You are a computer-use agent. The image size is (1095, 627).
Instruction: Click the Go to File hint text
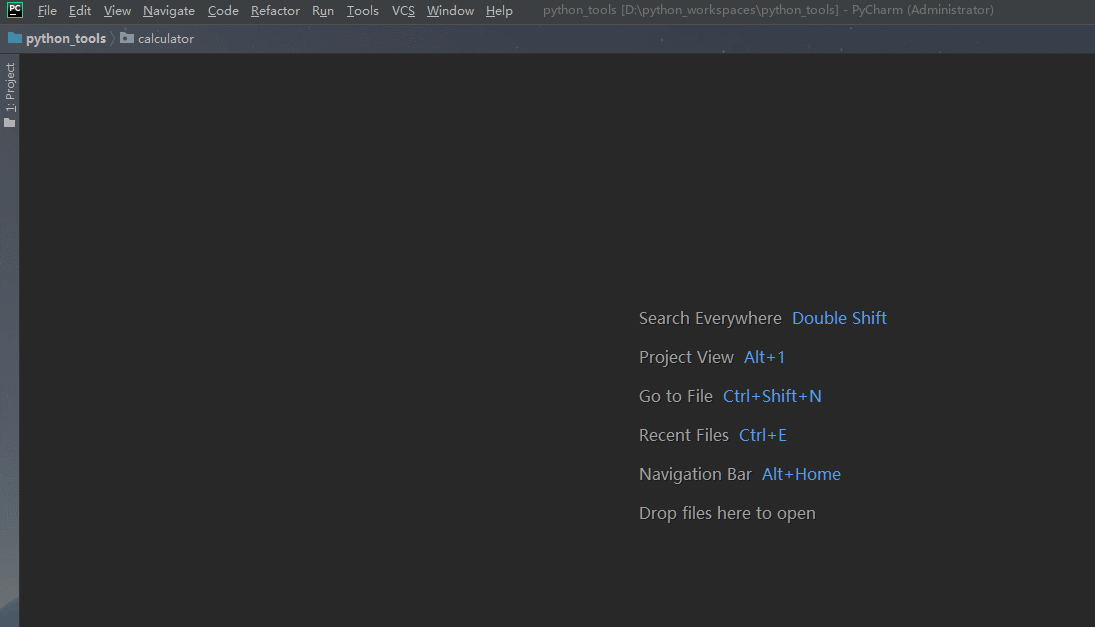pyautogui.click(x=676, y=397)
